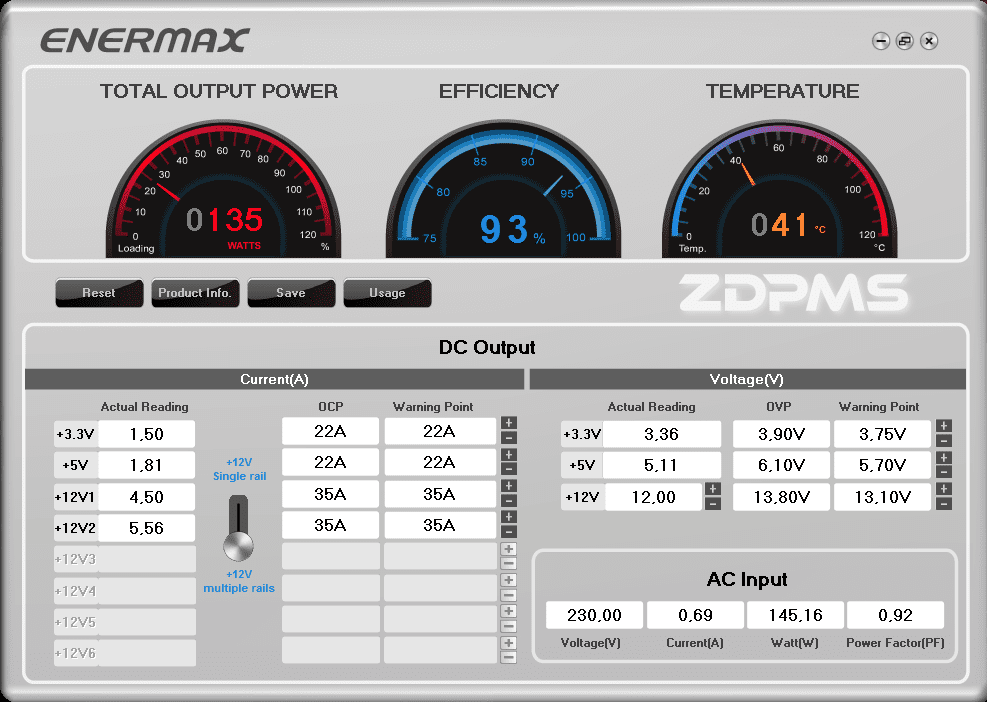
Task: Decrease +5V voltage warning point
Action: 944,472
